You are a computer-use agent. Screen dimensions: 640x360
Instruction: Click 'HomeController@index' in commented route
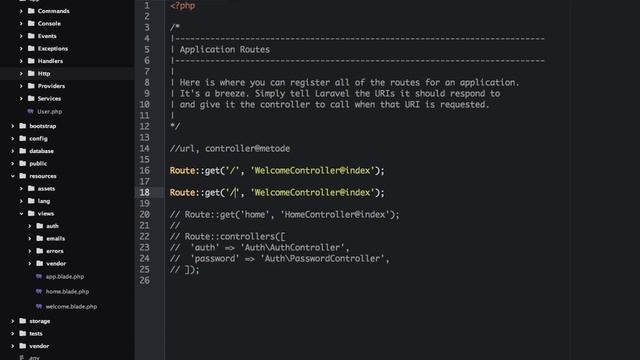335,215
